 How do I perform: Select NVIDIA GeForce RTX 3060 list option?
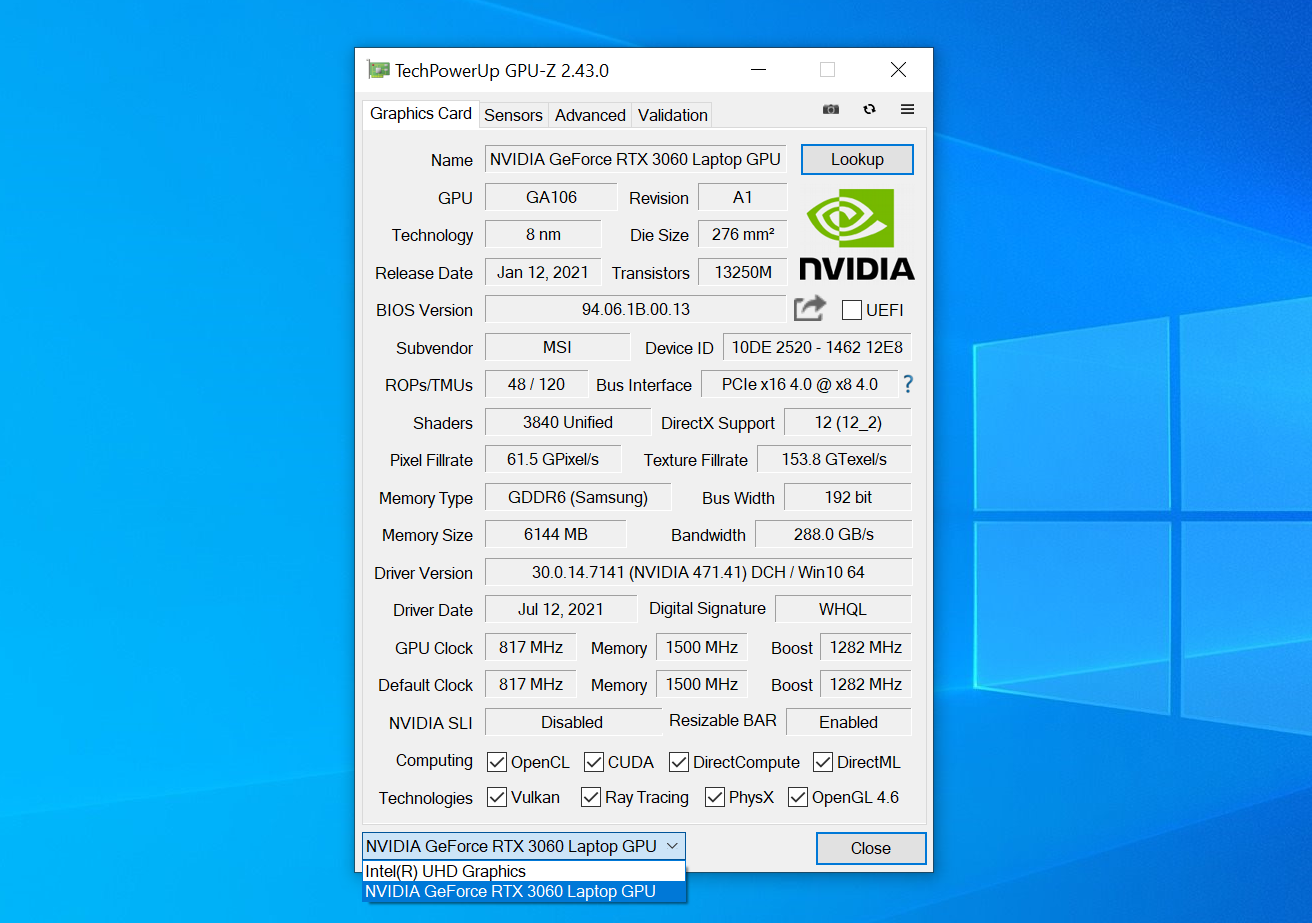(x=524, y=891)
